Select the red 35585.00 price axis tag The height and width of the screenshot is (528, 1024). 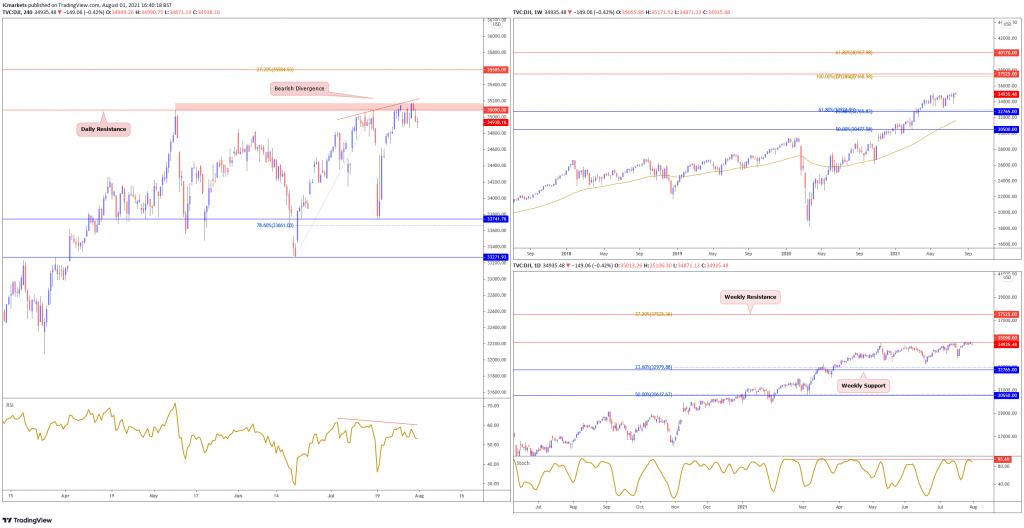pos(497,70)
